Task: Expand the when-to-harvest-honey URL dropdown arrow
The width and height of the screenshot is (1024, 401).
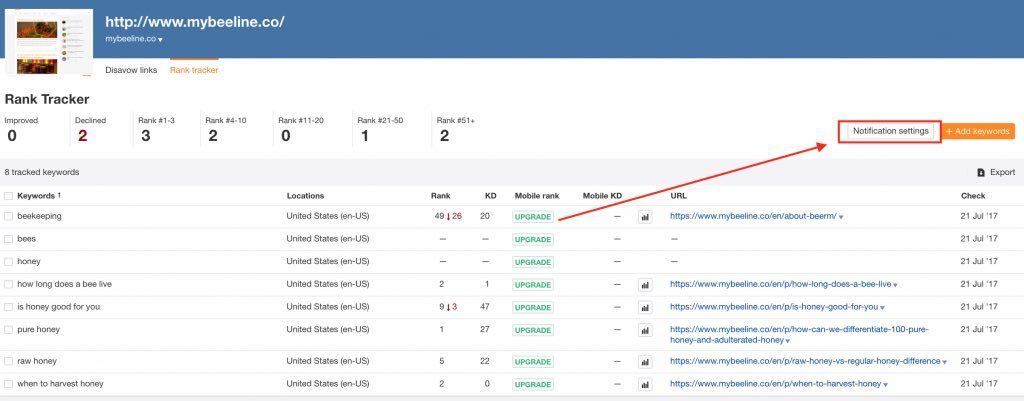Action: click(884, 385)
